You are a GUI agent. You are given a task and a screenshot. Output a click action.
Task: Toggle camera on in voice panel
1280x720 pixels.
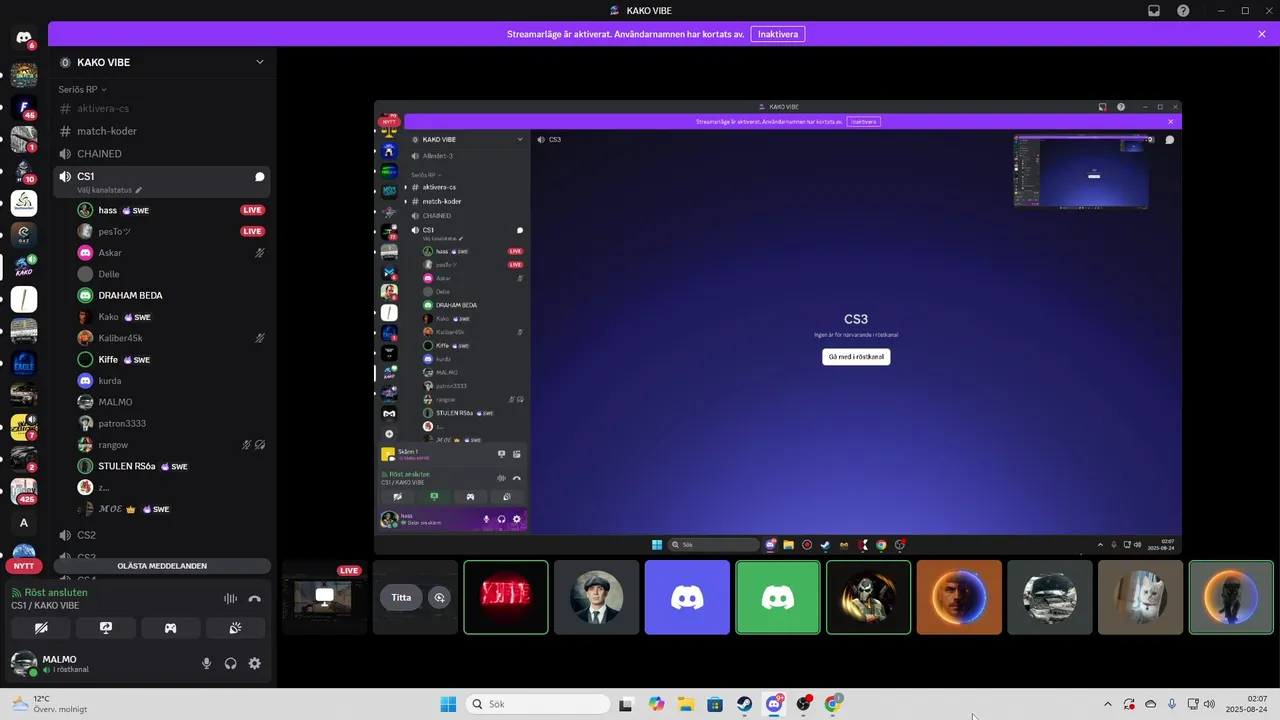point(41,628)
